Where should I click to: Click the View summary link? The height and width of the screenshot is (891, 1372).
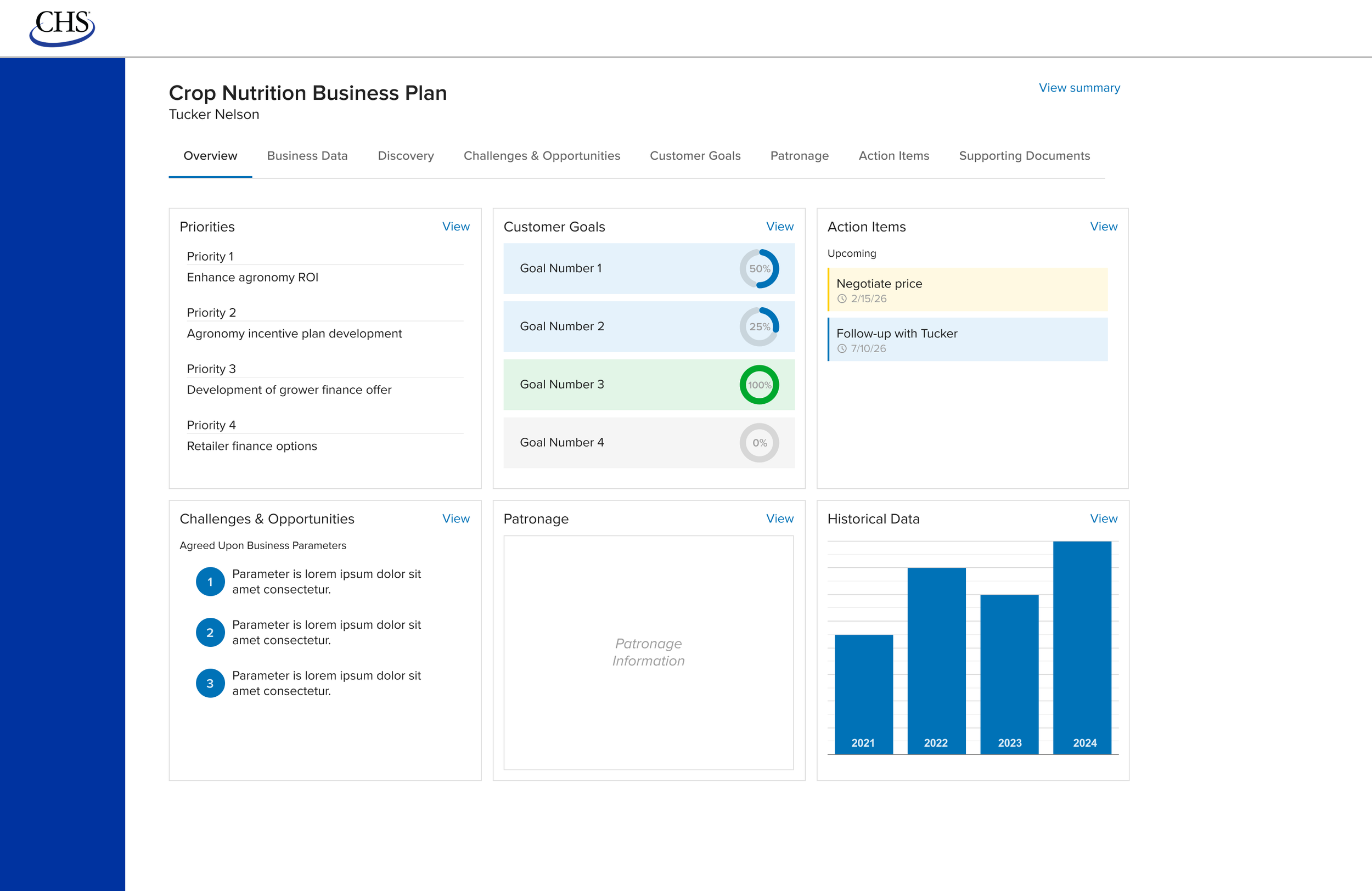tap(1079, 88)
